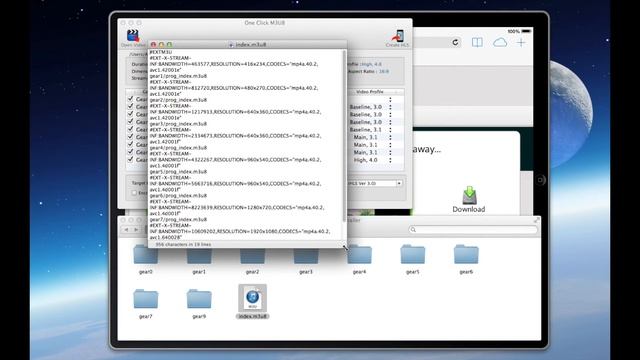Viewport: 640px width, 360px height.
Task: Enable the unchecked checkbox below Target
Action: pos(134,193)
